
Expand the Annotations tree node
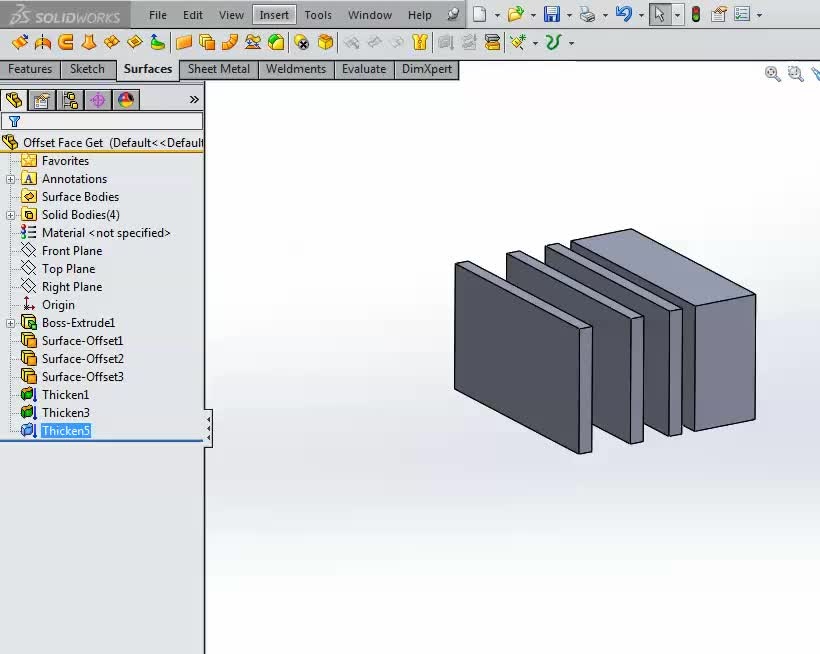coord(11,179)
